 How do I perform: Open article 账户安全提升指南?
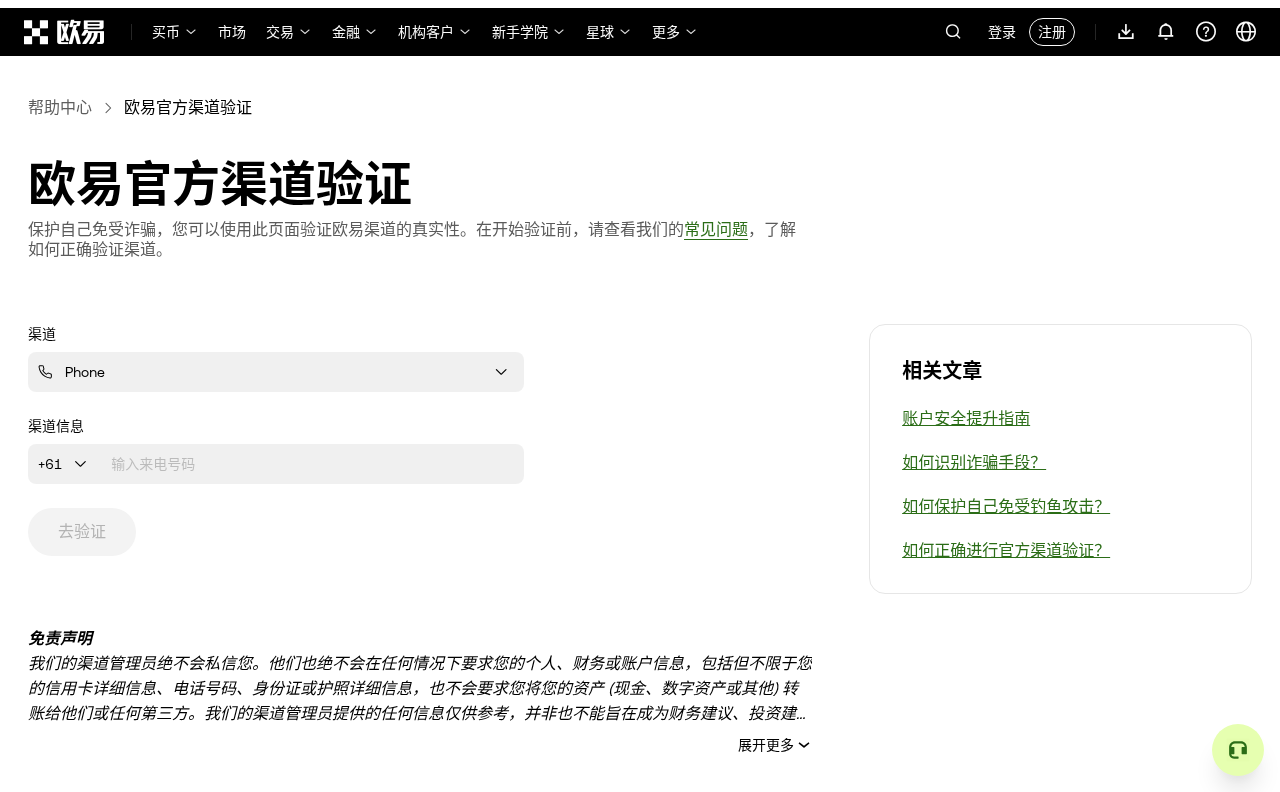coord(966,418)
